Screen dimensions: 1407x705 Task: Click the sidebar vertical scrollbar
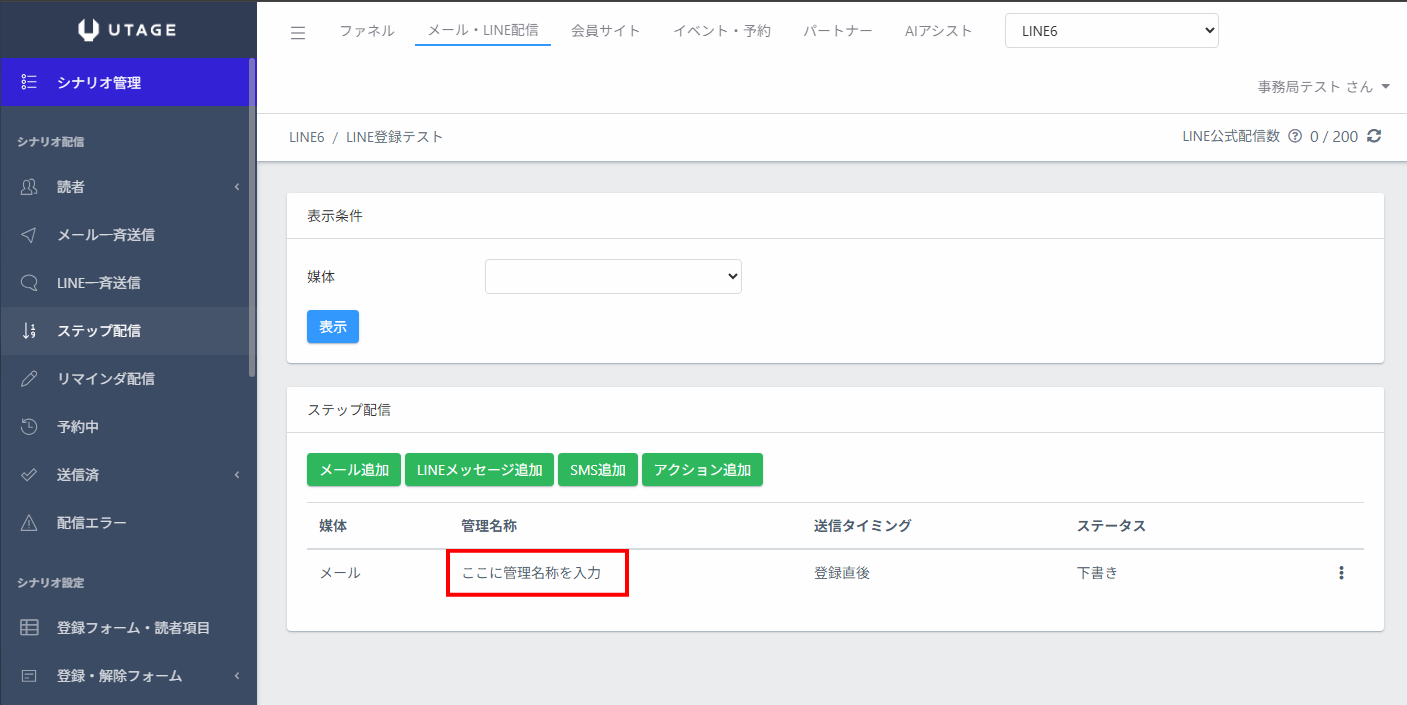(252, 217)
